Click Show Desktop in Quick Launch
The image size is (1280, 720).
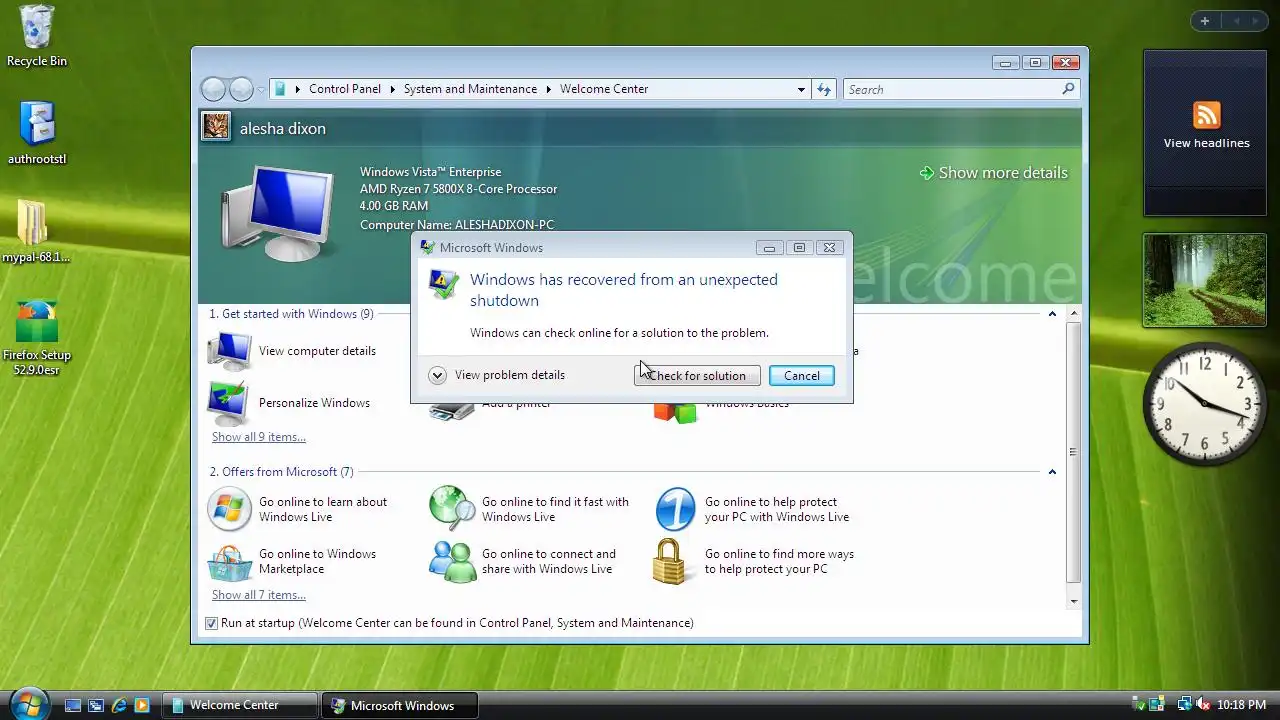[72, 705]
